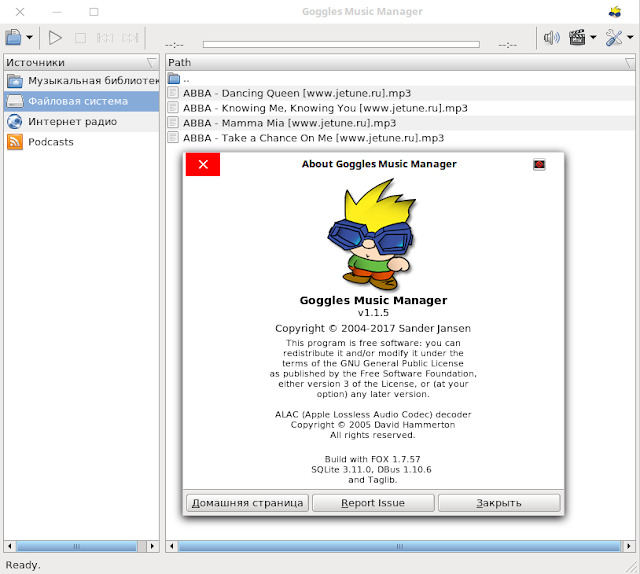
Task: Stop playback with the Stop button
Action: [80, 38]
